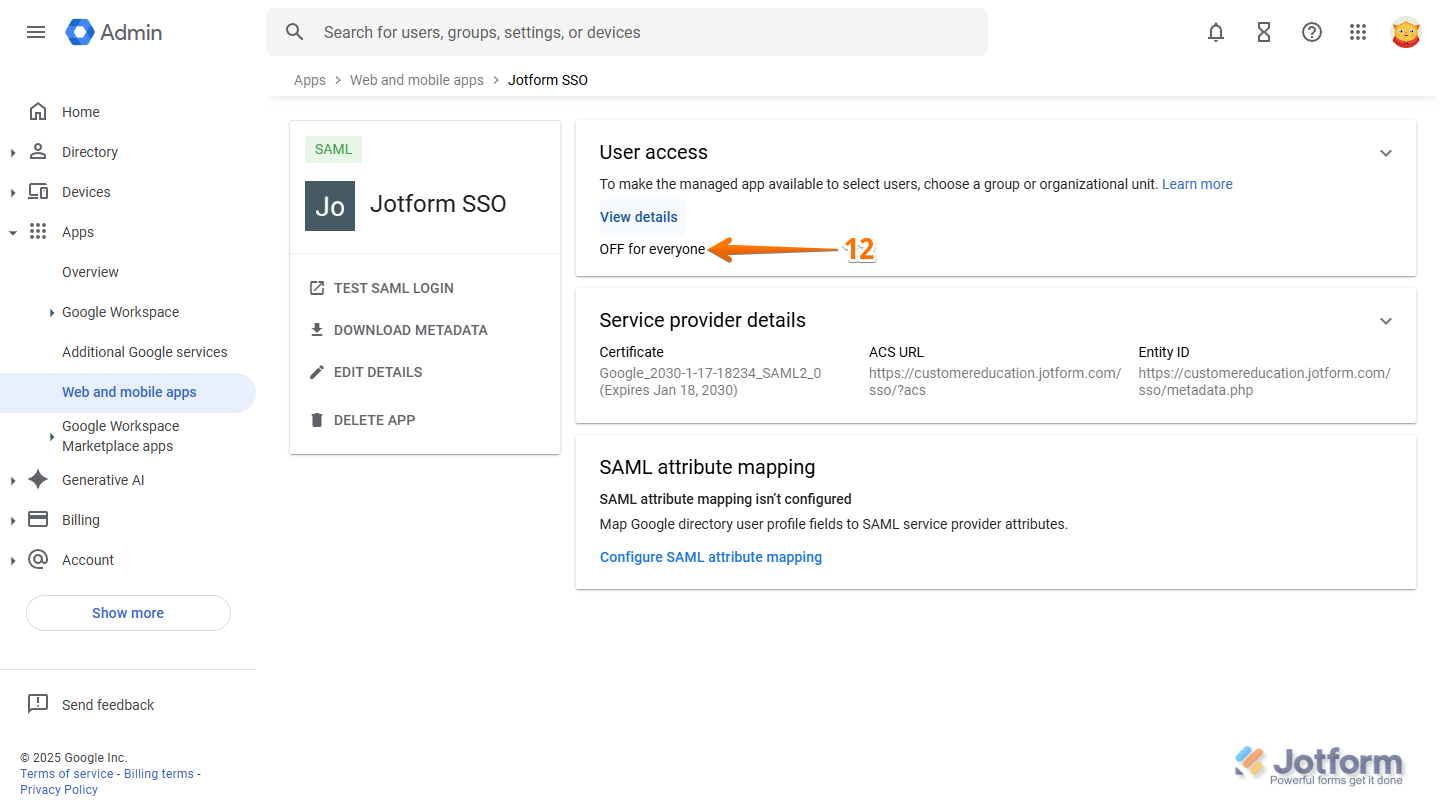Expand the Directory tree arrow
Image resolution: width=1440 pixels, height=810 pixels.
click(x=13, y=152)
